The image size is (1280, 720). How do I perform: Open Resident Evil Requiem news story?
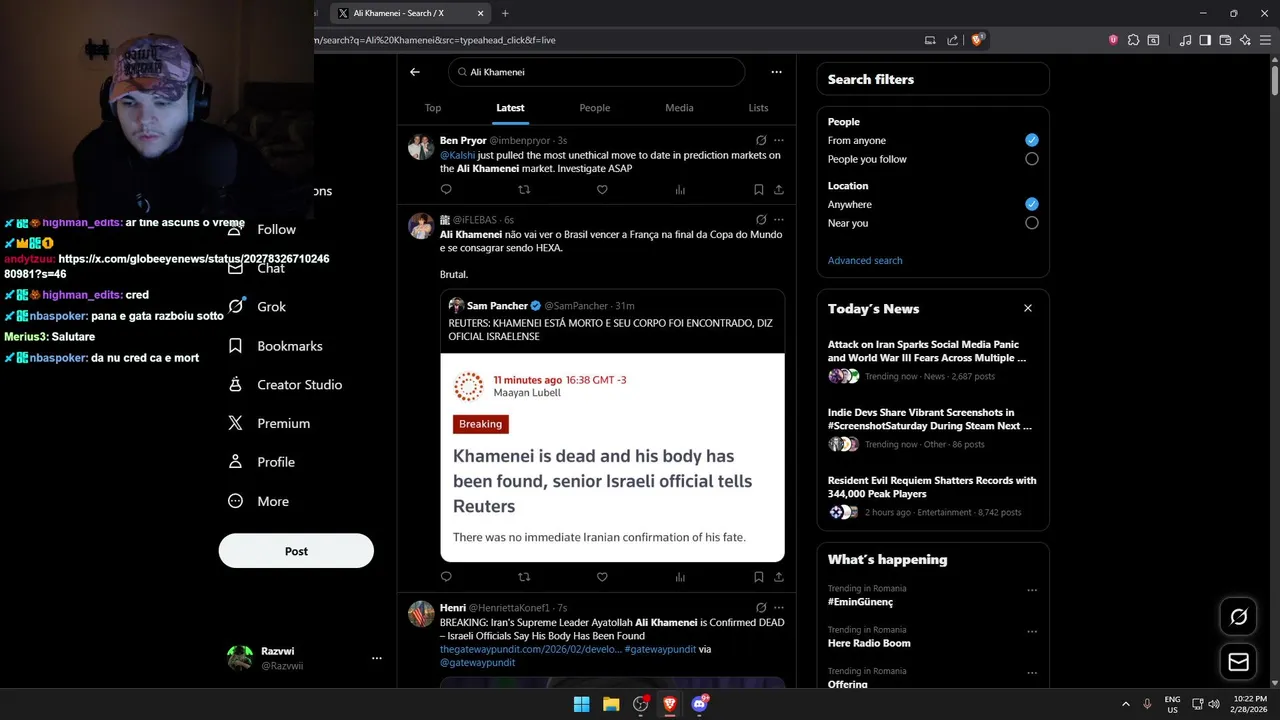click(x=933, y=497)
